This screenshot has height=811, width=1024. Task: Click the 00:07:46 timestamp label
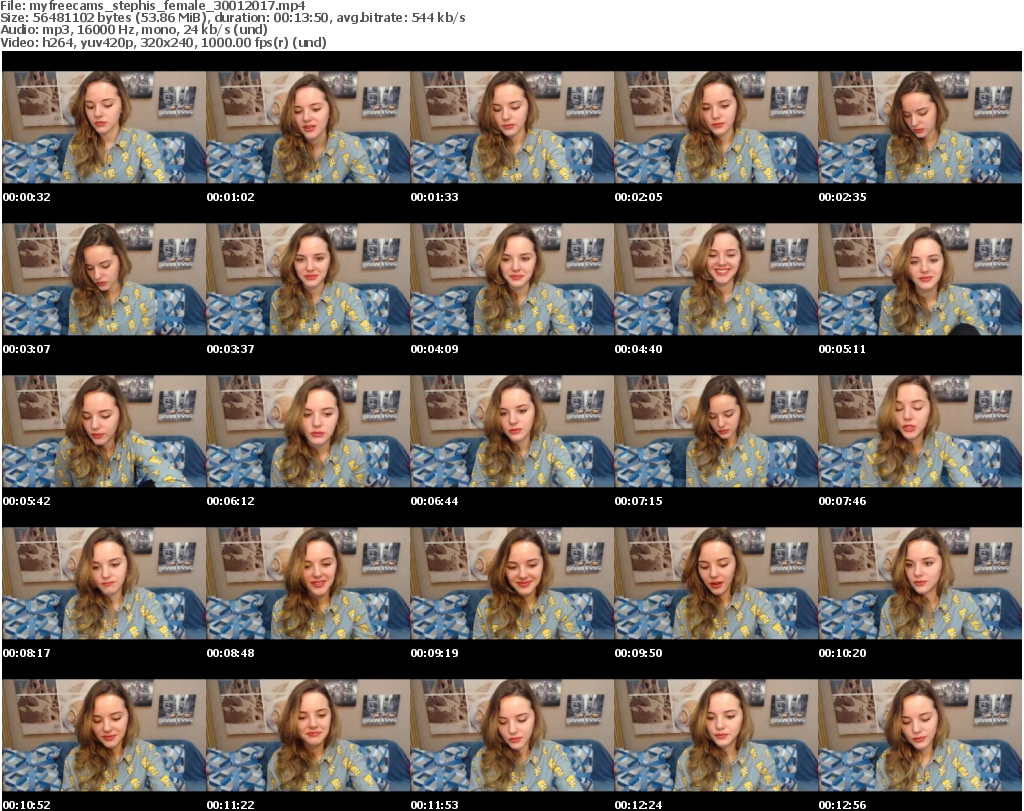tap(842, 501)
